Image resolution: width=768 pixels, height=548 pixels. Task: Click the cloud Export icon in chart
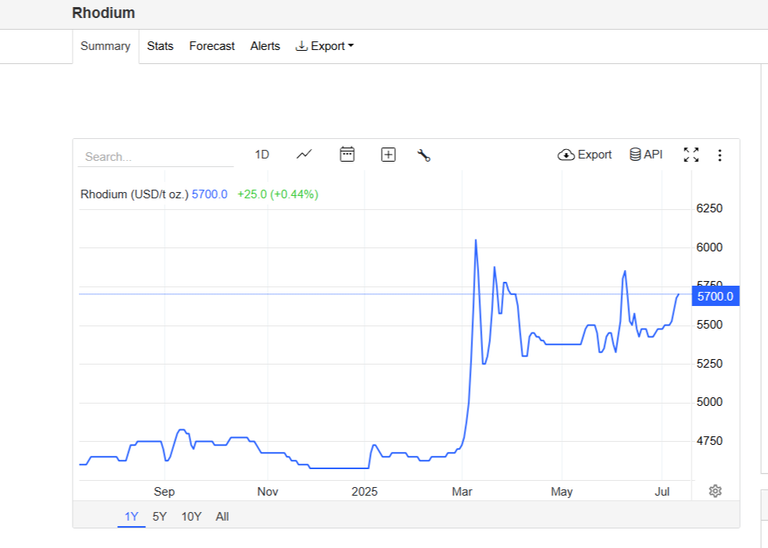[566, 155]
